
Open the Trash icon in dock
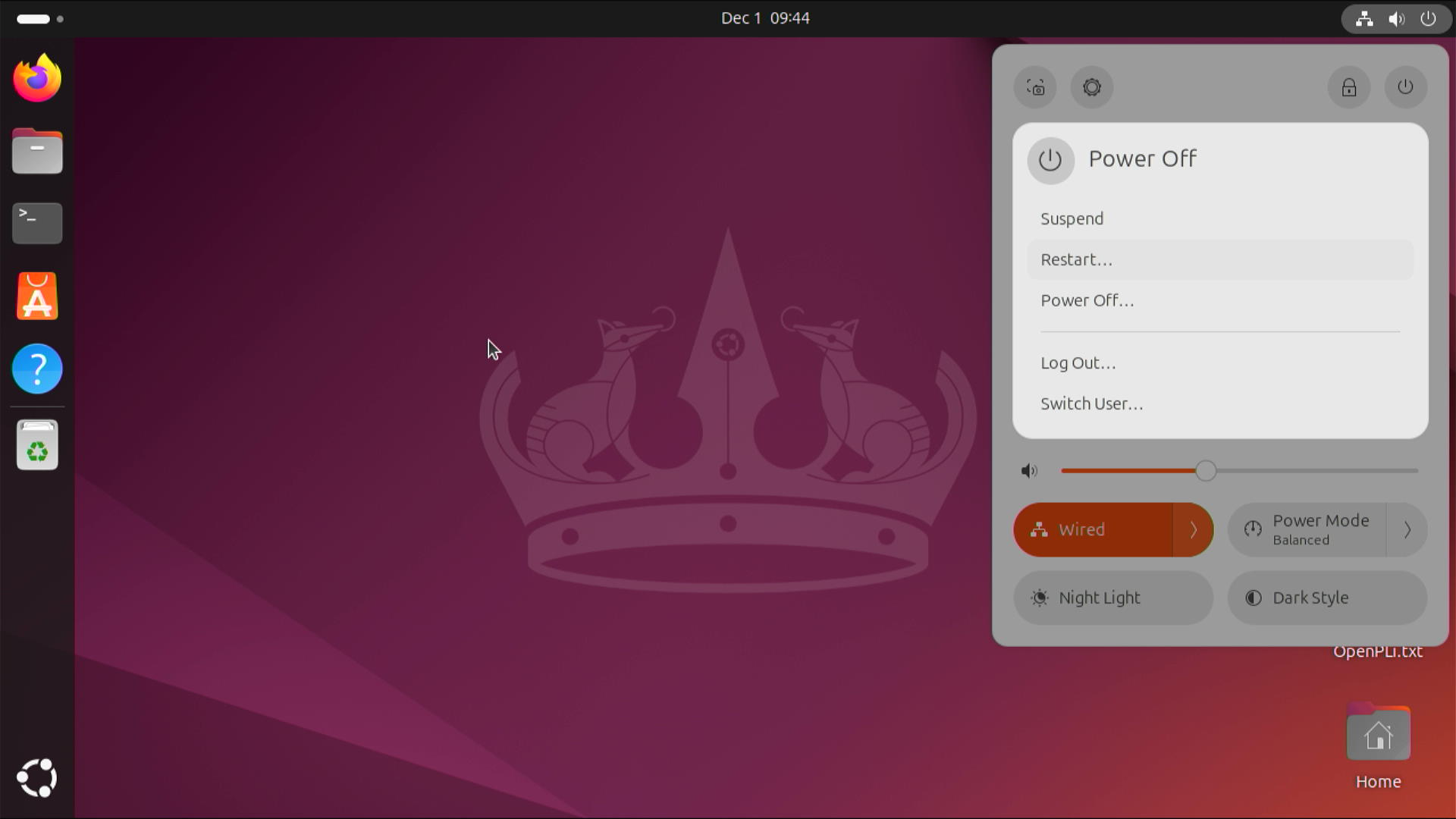(x=37, y=445)
